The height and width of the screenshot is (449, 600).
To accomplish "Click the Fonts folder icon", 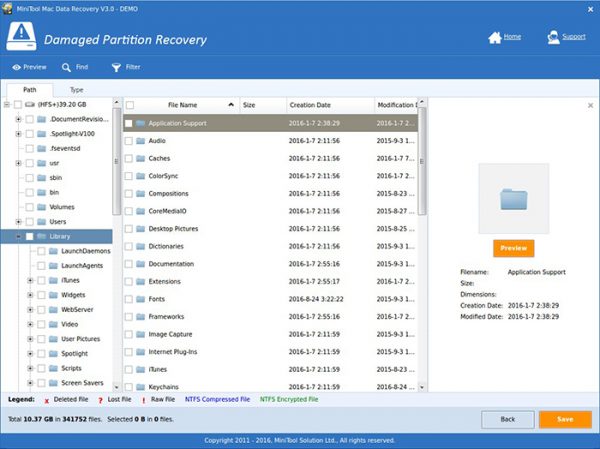I will pyautogui.click(x=140, y=299).
